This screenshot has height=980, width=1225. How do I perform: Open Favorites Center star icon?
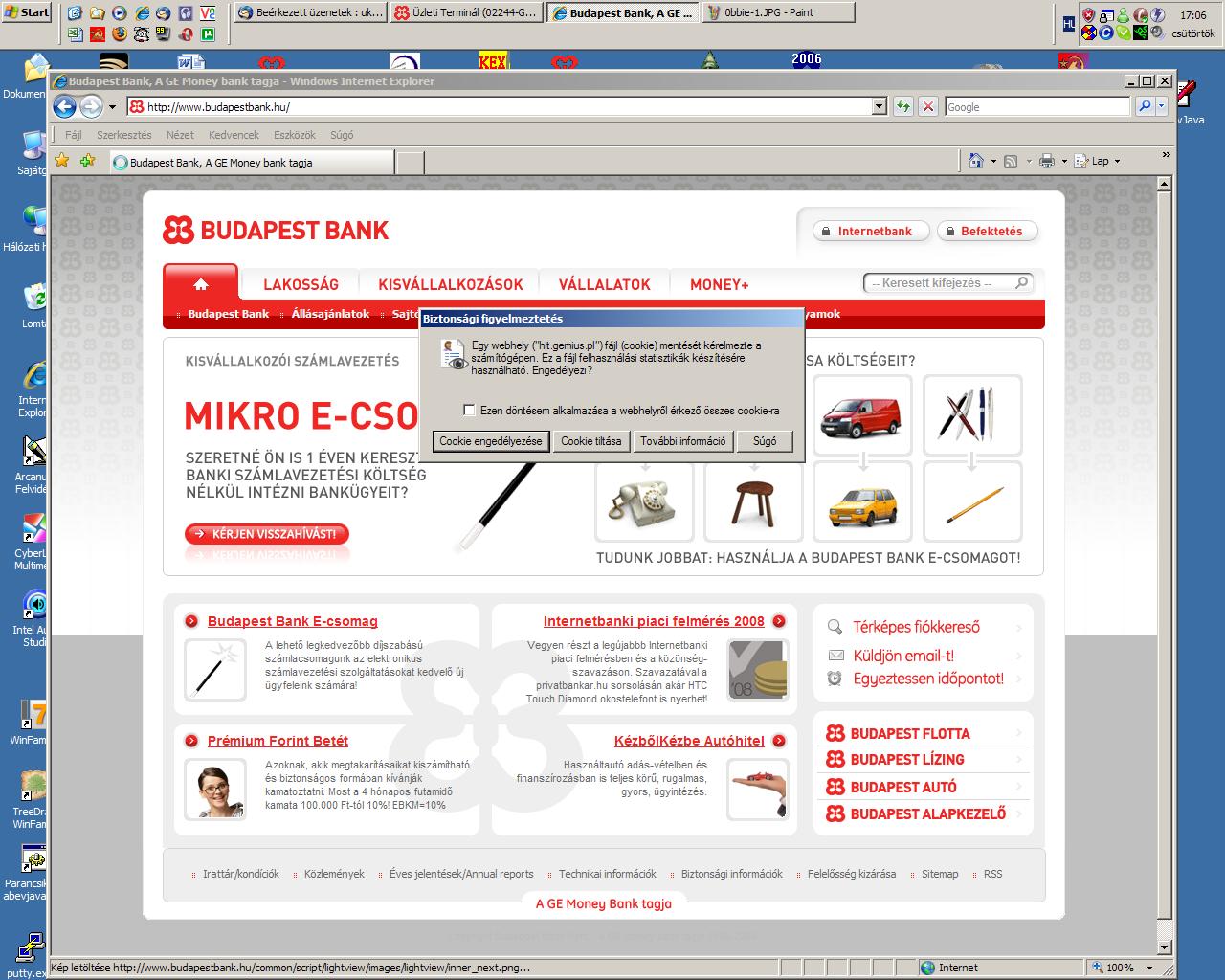click(x=62, y=161)
